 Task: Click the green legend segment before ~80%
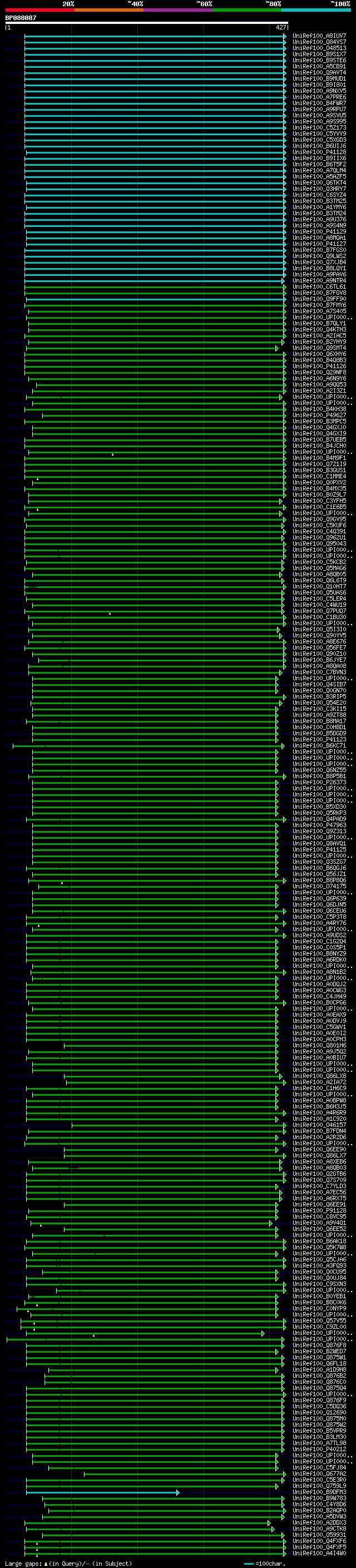(x=247, y=10)
